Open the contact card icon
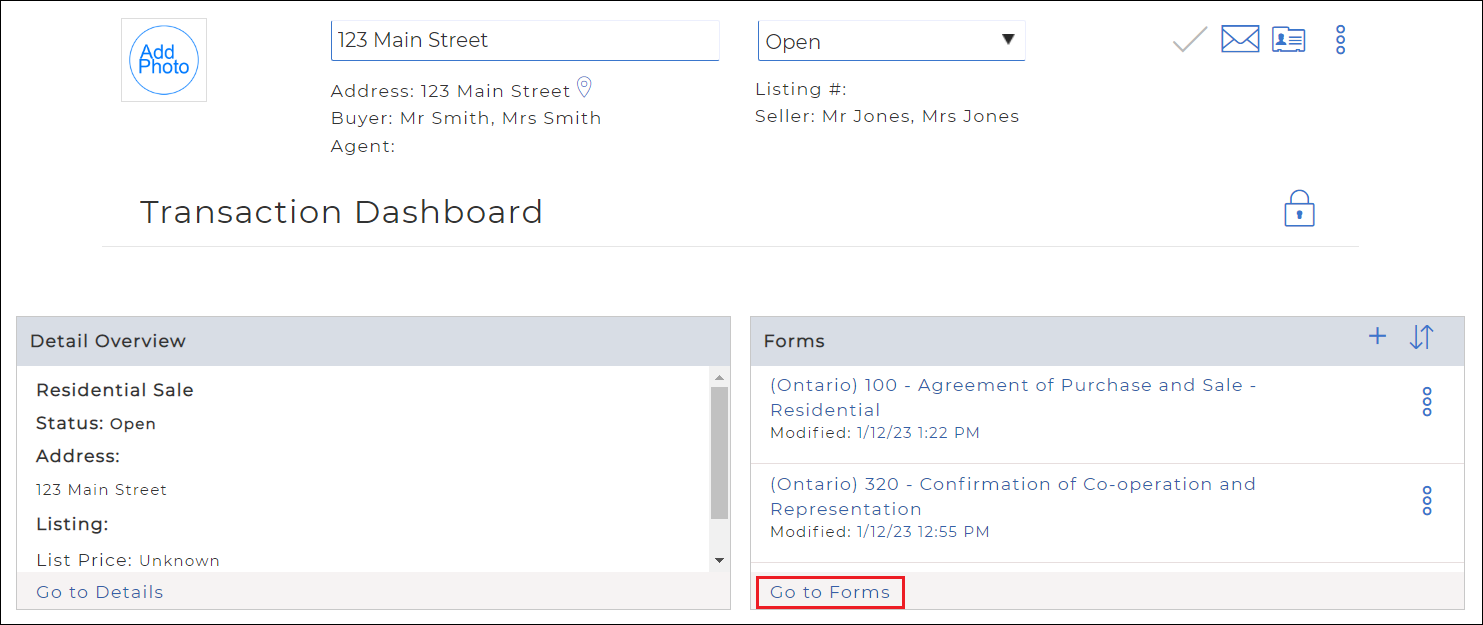The height and width of the screenshot is (625, 1483). (1288, 40)
